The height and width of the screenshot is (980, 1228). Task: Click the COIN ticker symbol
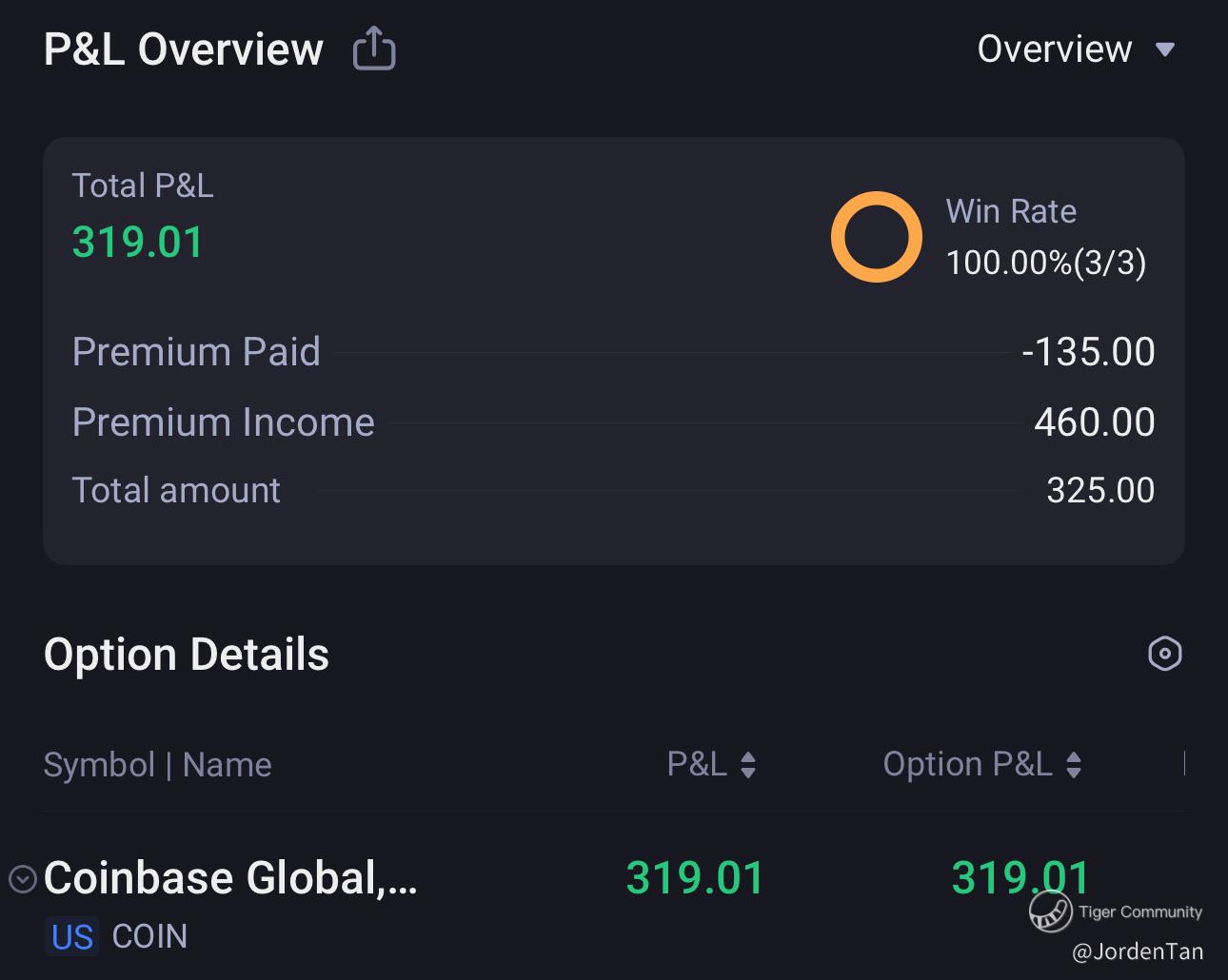tap(149, 937)
